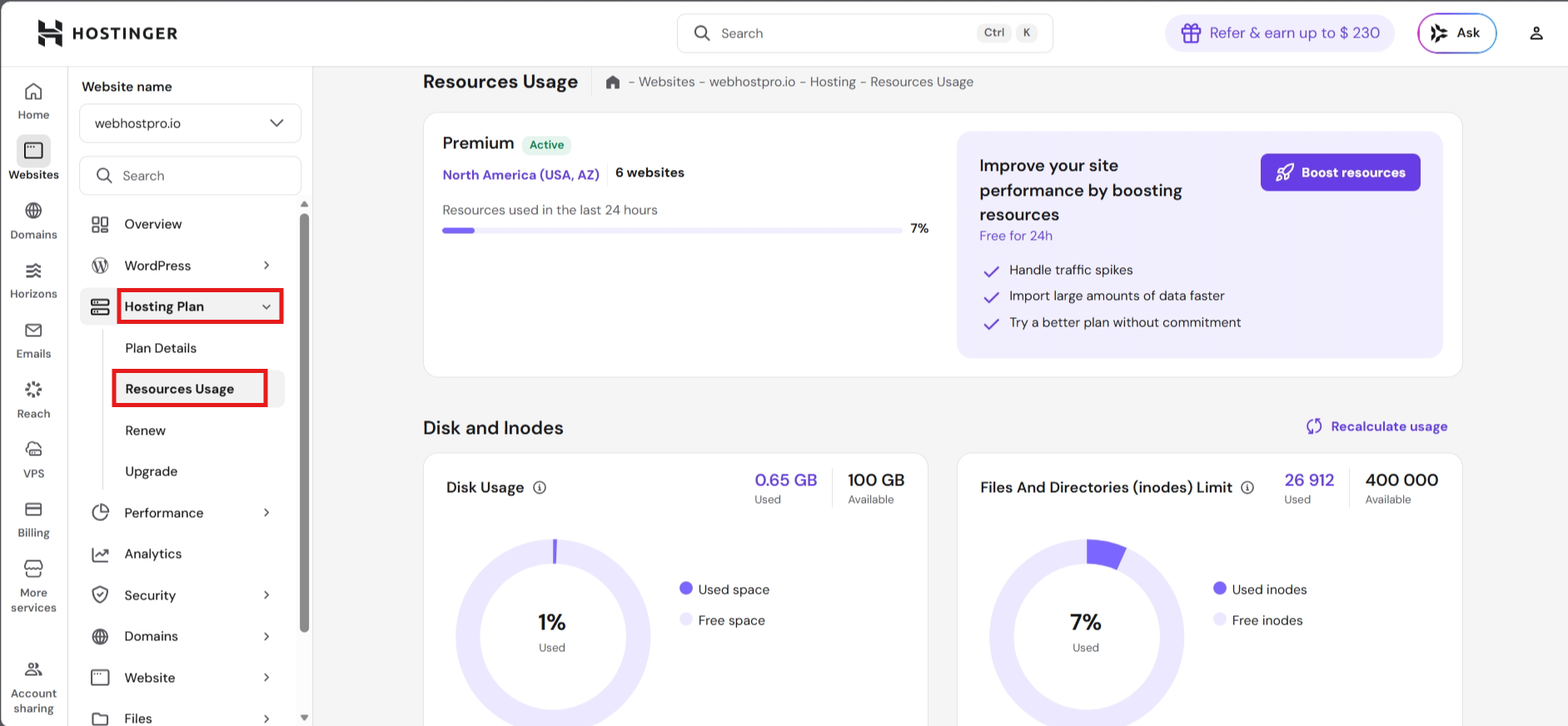This screenshot has height=726, width=1568.
Task: Open Home in left rail
Action: (33, 102)
